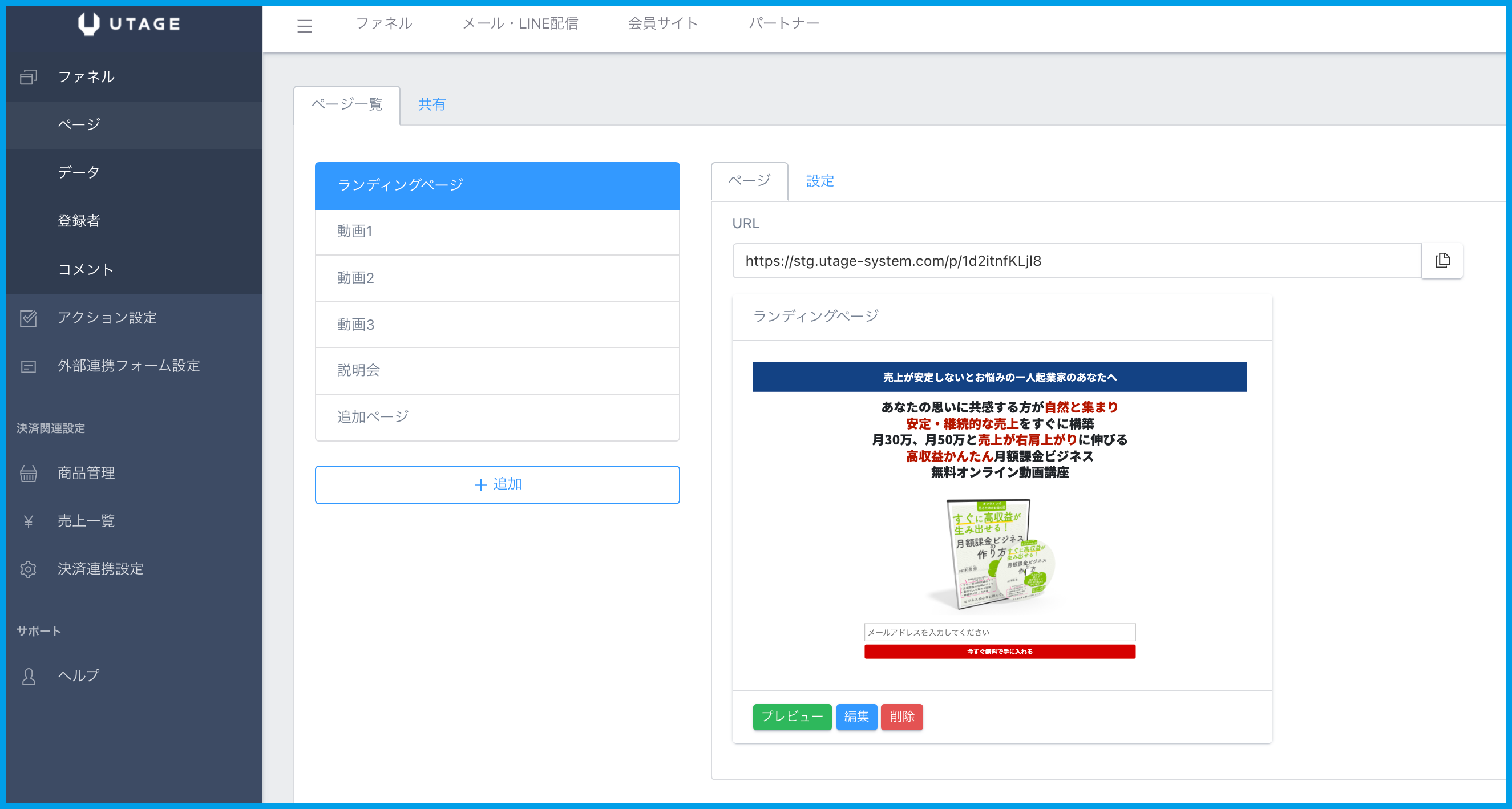The height and width of the screenshot is (809, 1512).
Task: Open メール・LINE配信 in top menu
Action: pos(520,23)
